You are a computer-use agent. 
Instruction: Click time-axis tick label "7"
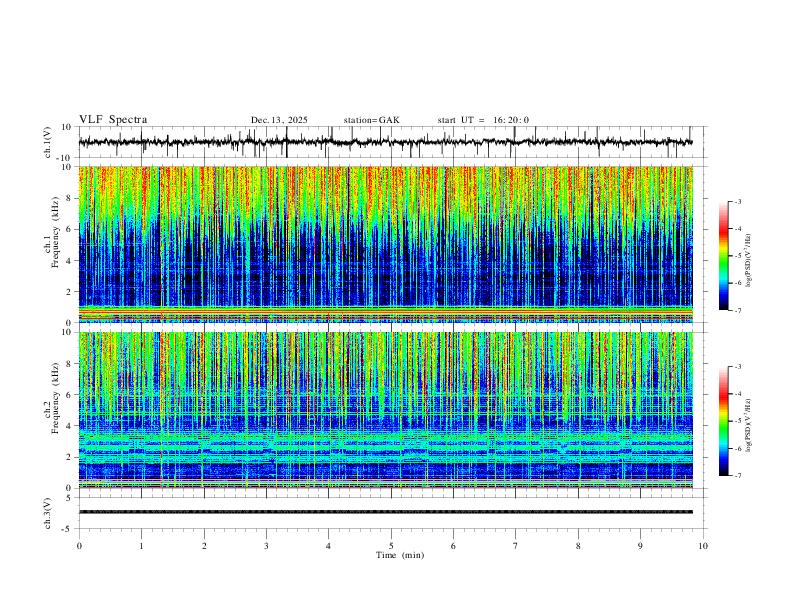[516, 546]
